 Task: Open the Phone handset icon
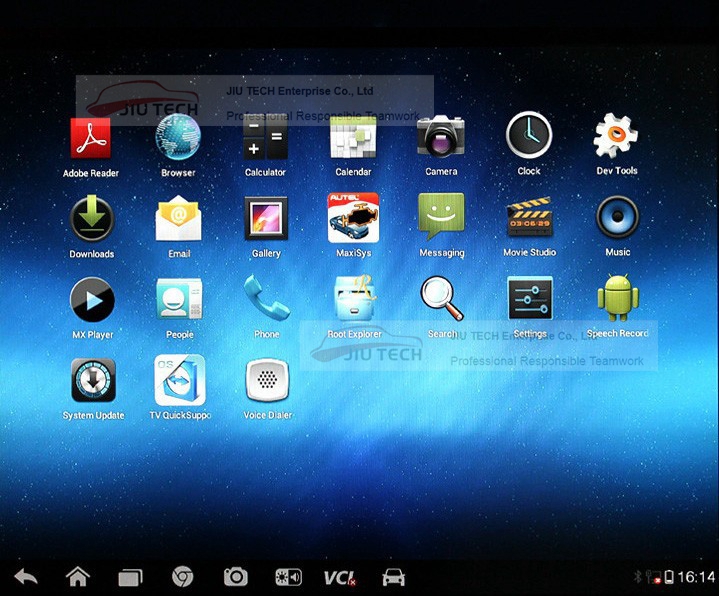pos(266,298)
